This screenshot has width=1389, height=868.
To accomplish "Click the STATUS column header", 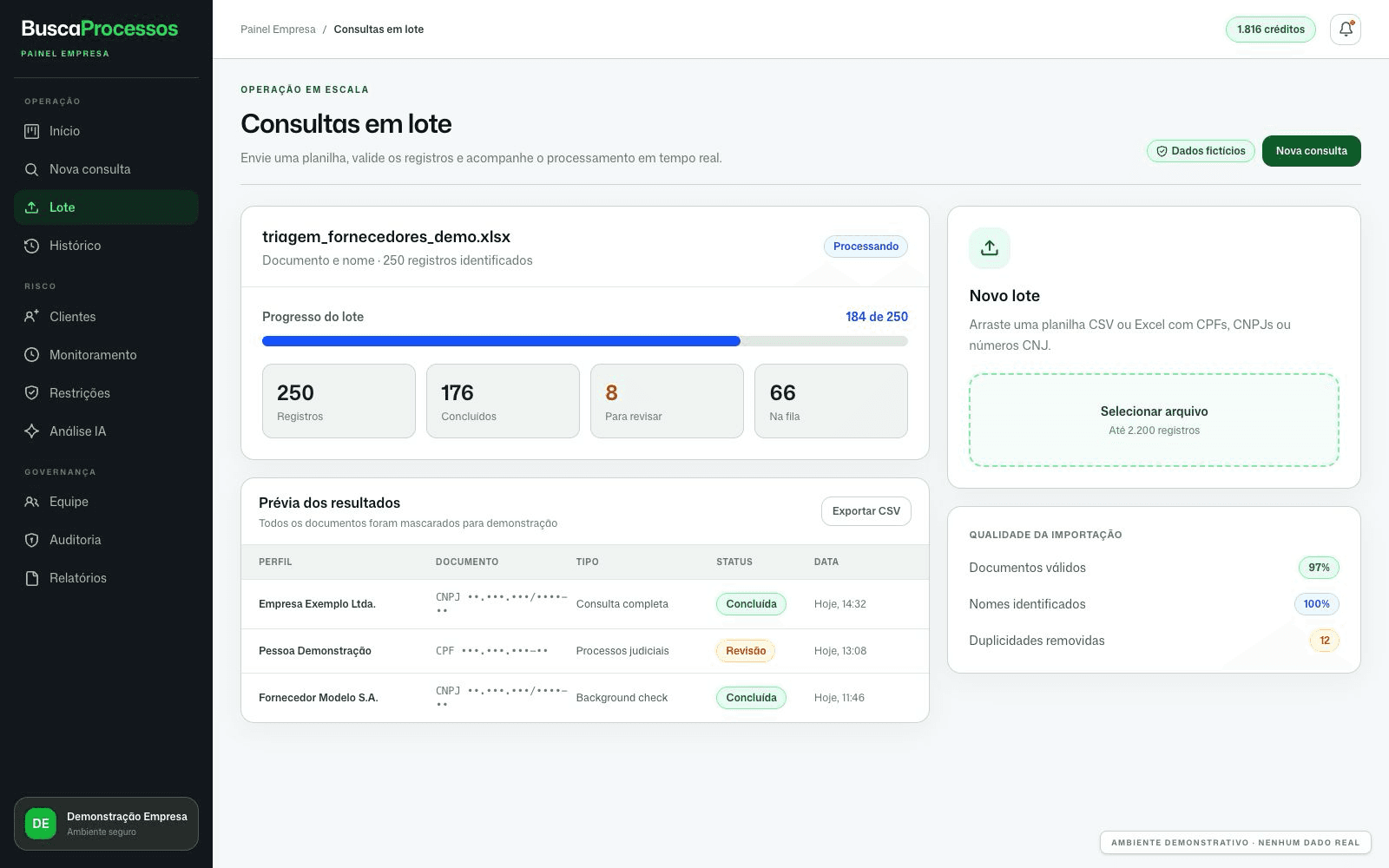I will coord(734,562).
